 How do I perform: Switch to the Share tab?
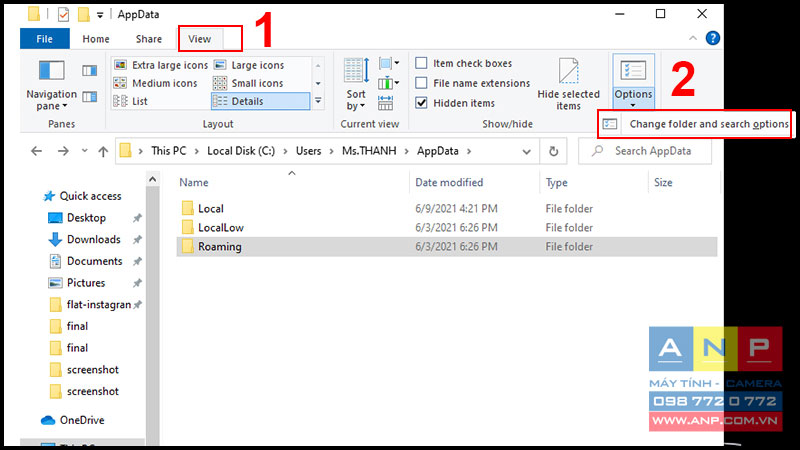click(149, 39)
